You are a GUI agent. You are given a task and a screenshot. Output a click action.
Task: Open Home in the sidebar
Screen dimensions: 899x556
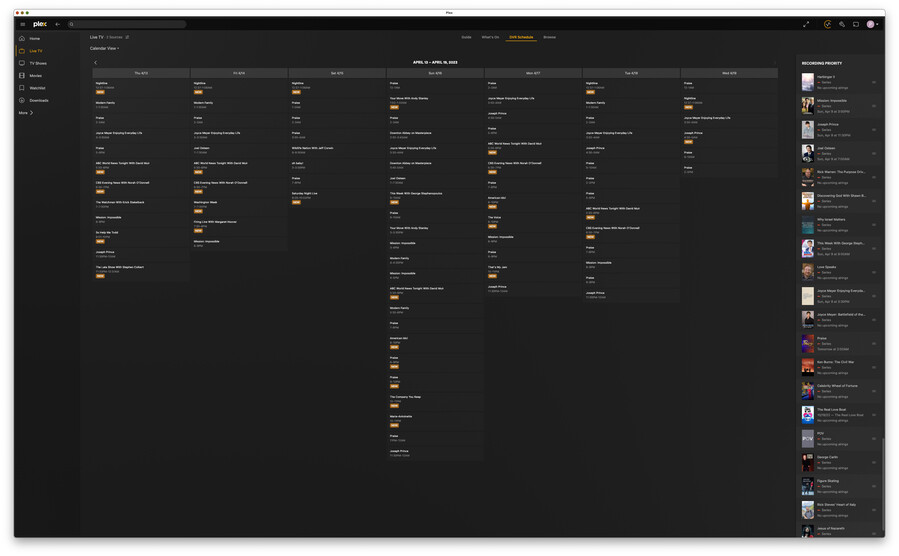pyautogui.click(x=34, y=38)
